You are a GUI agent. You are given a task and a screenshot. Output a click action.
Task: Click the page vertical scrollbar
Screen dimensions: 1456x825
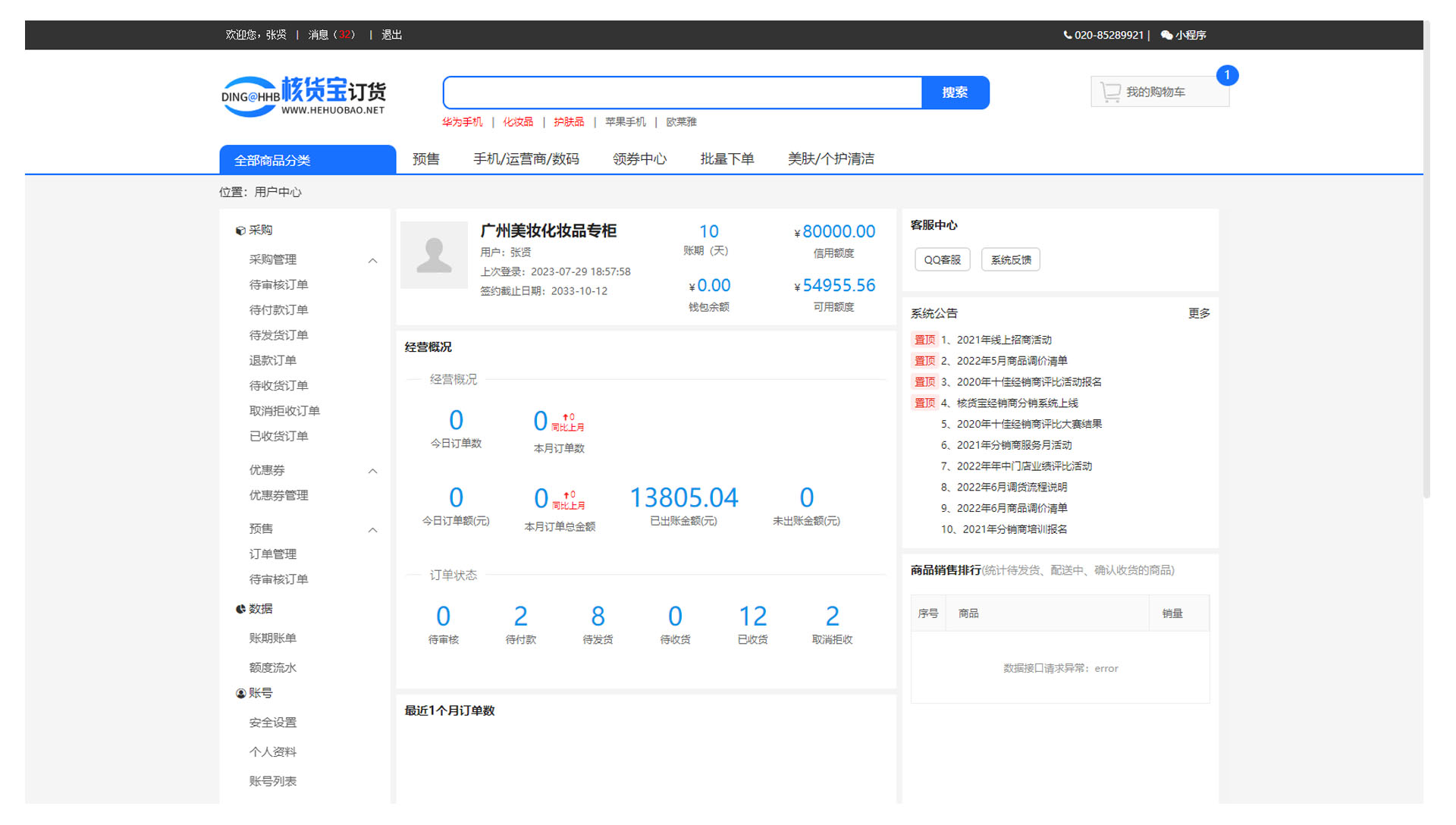1426,258
